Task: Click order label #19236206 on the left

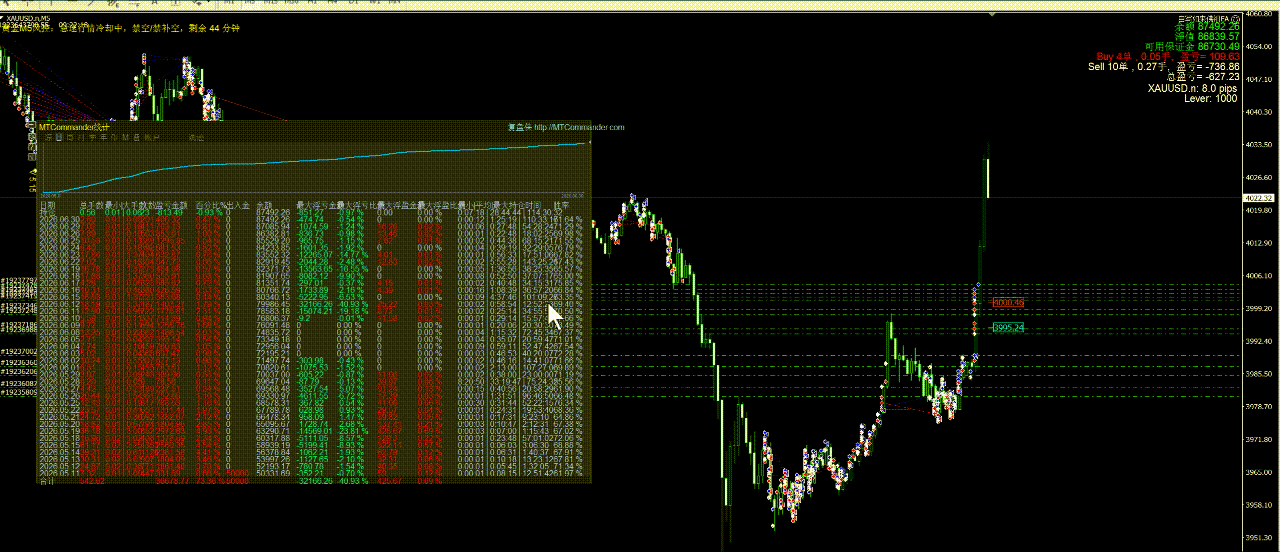Action: [19, 371]
